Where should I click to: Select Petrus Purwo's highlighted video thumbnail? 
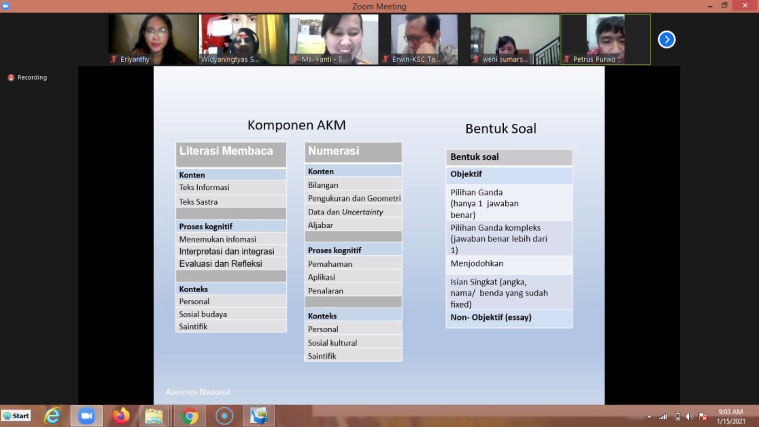click(x=605, y=40)
